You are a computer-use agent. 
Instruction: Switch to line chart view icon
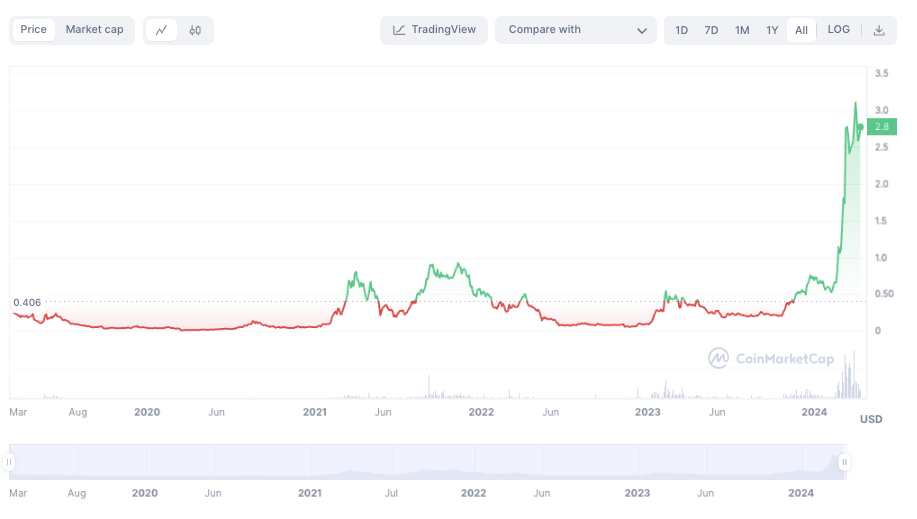161,30
